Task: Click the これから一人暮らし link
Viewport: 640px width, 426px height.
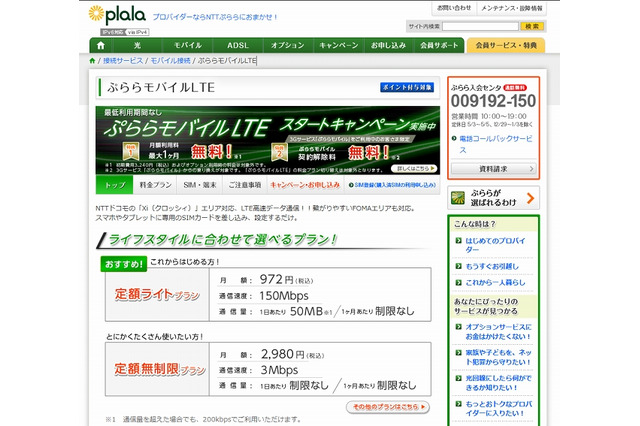Action: pyautogui.click(x=496, y=283)
